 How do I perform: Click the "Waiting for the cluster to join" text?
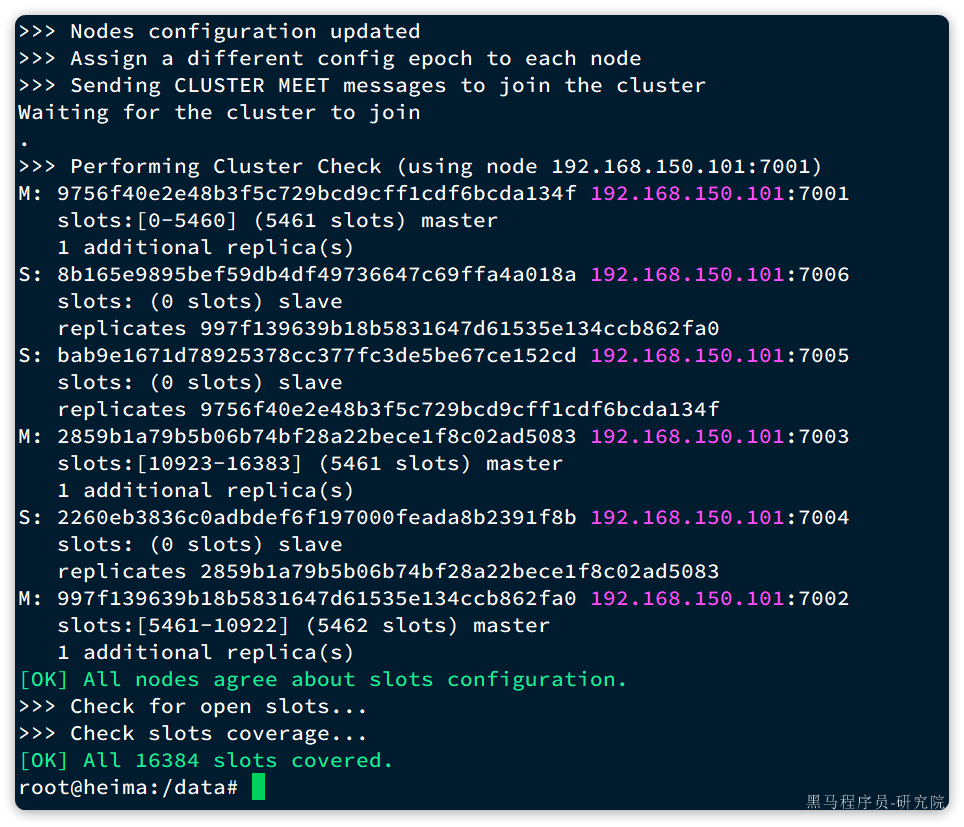pos(219,112)
